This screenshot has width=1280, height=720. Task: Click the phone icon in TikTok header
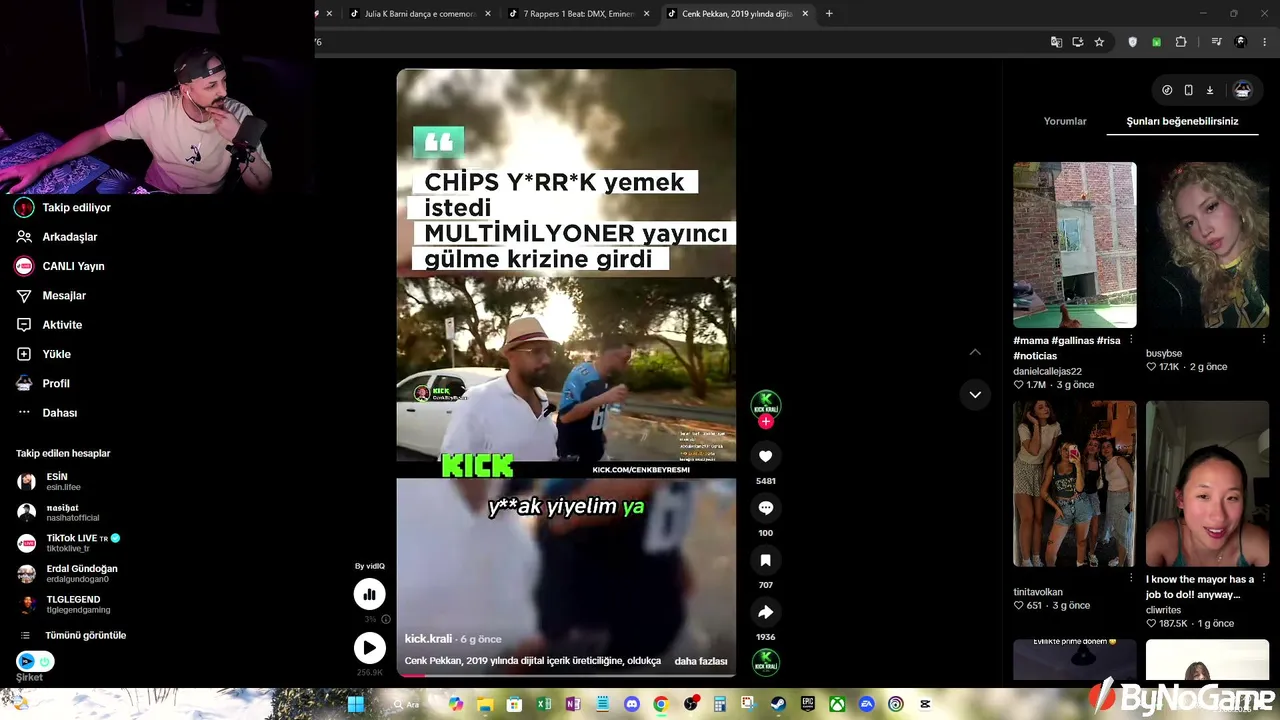1188,90
